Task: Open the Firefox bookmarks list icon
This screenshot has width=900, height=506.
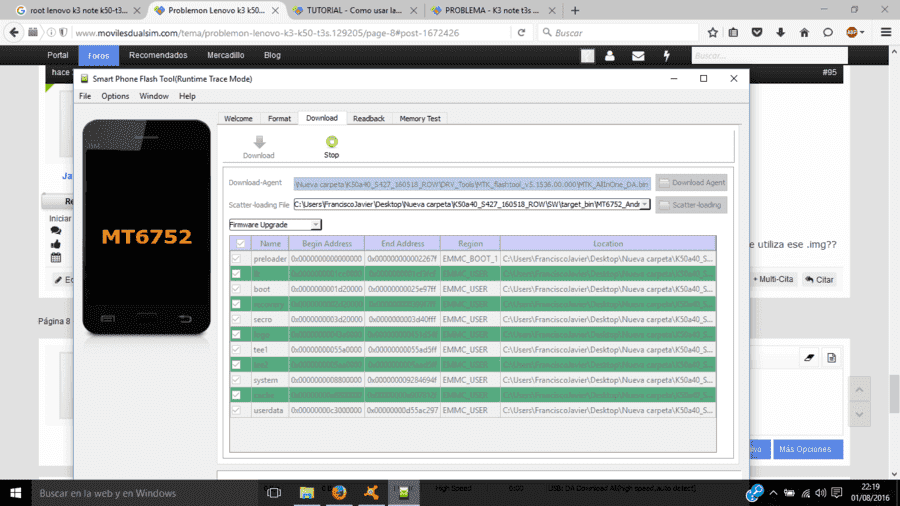Action: [x=734, y=33]
